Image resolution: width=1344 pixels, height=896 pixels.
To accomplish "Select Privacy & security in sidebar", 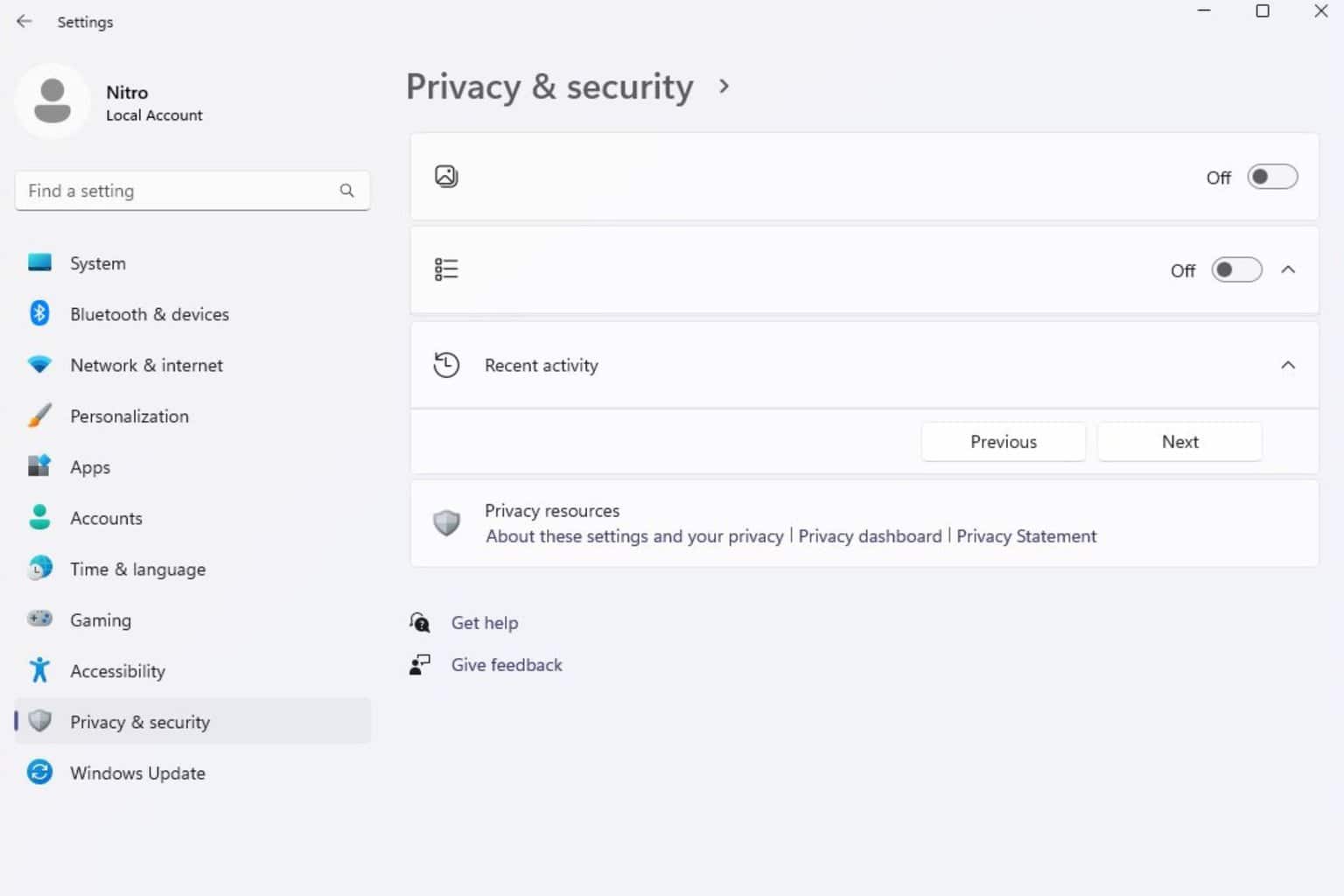I will pos(139,721).
